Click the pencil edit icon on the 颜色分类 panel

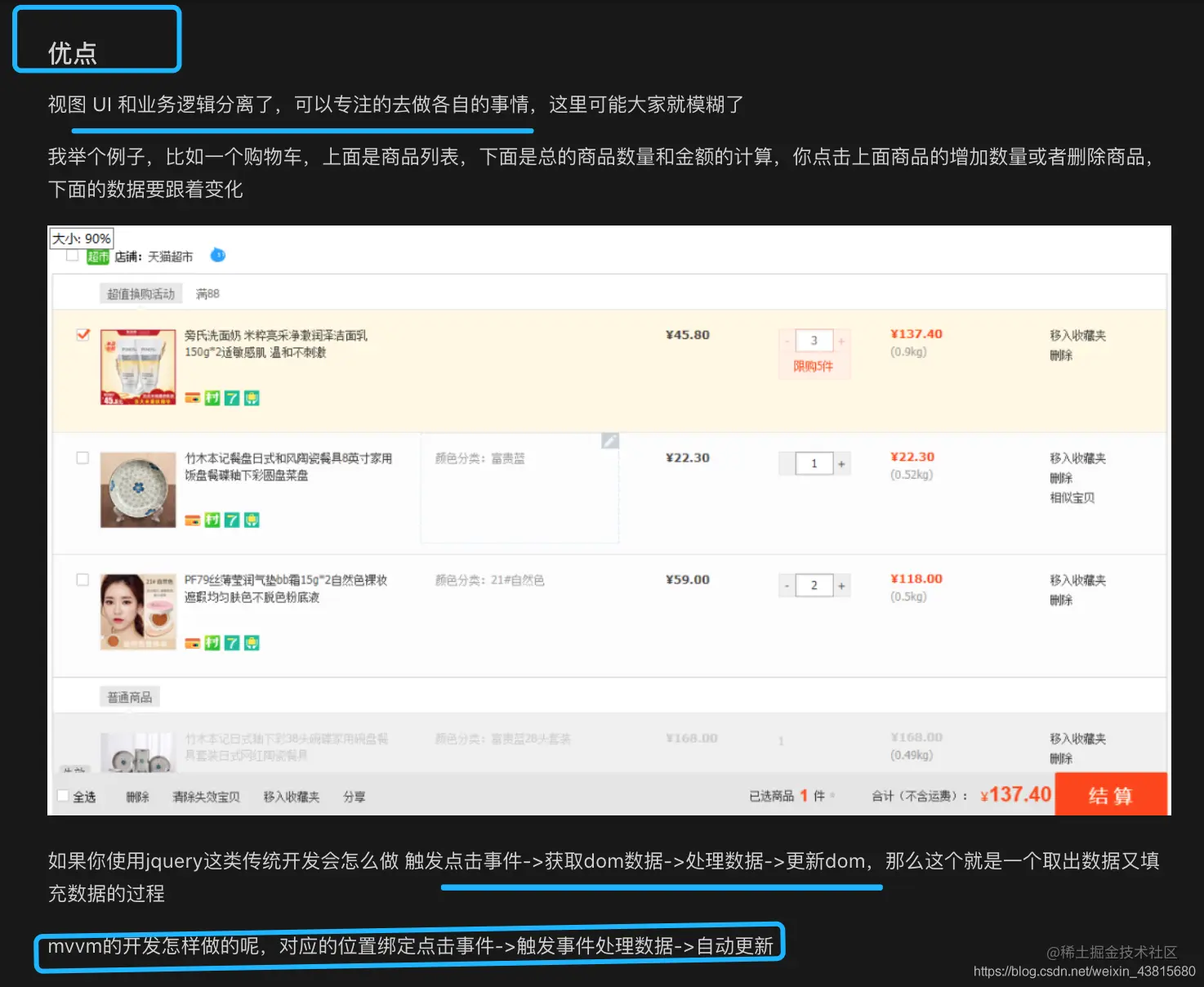point(609,440)
